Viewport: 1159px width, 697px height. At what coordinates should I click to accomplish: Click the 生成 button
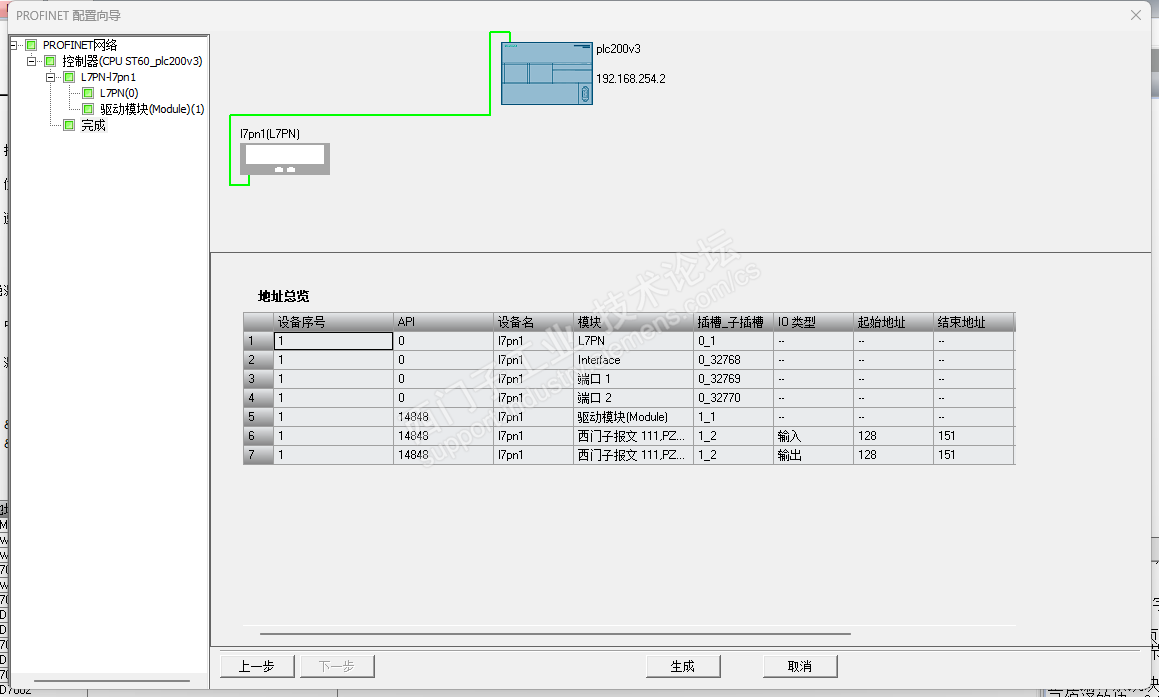pos(683,666)
